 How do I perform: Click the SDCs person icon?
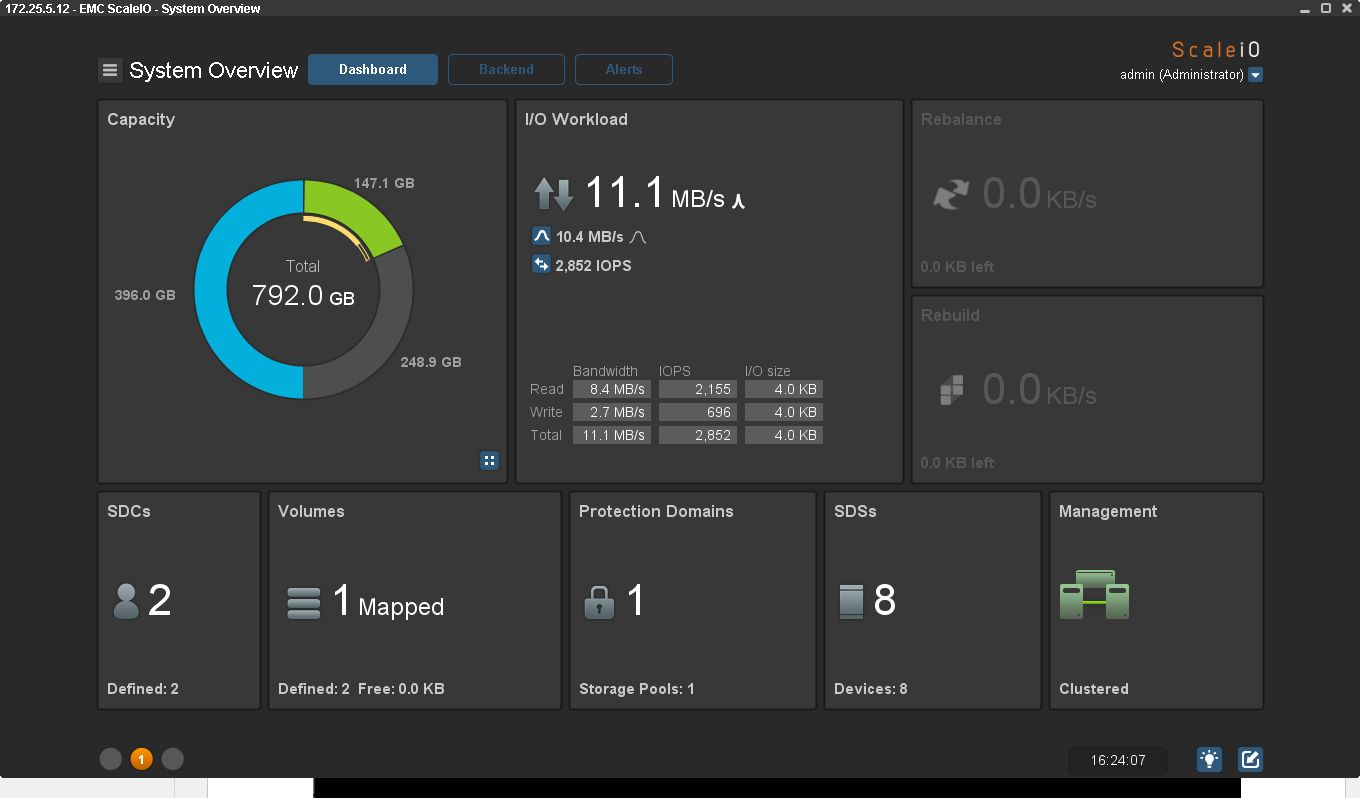pyautogui.click(x=126, y=601)
